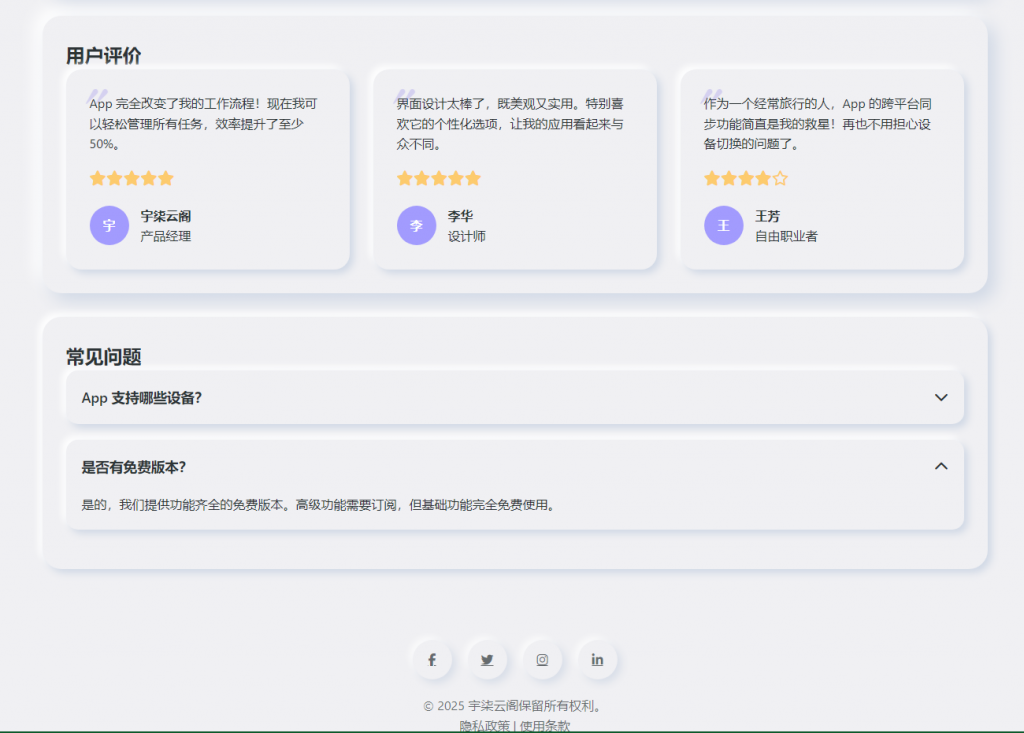Open the LinkedIn social icon

coord(598,659)
